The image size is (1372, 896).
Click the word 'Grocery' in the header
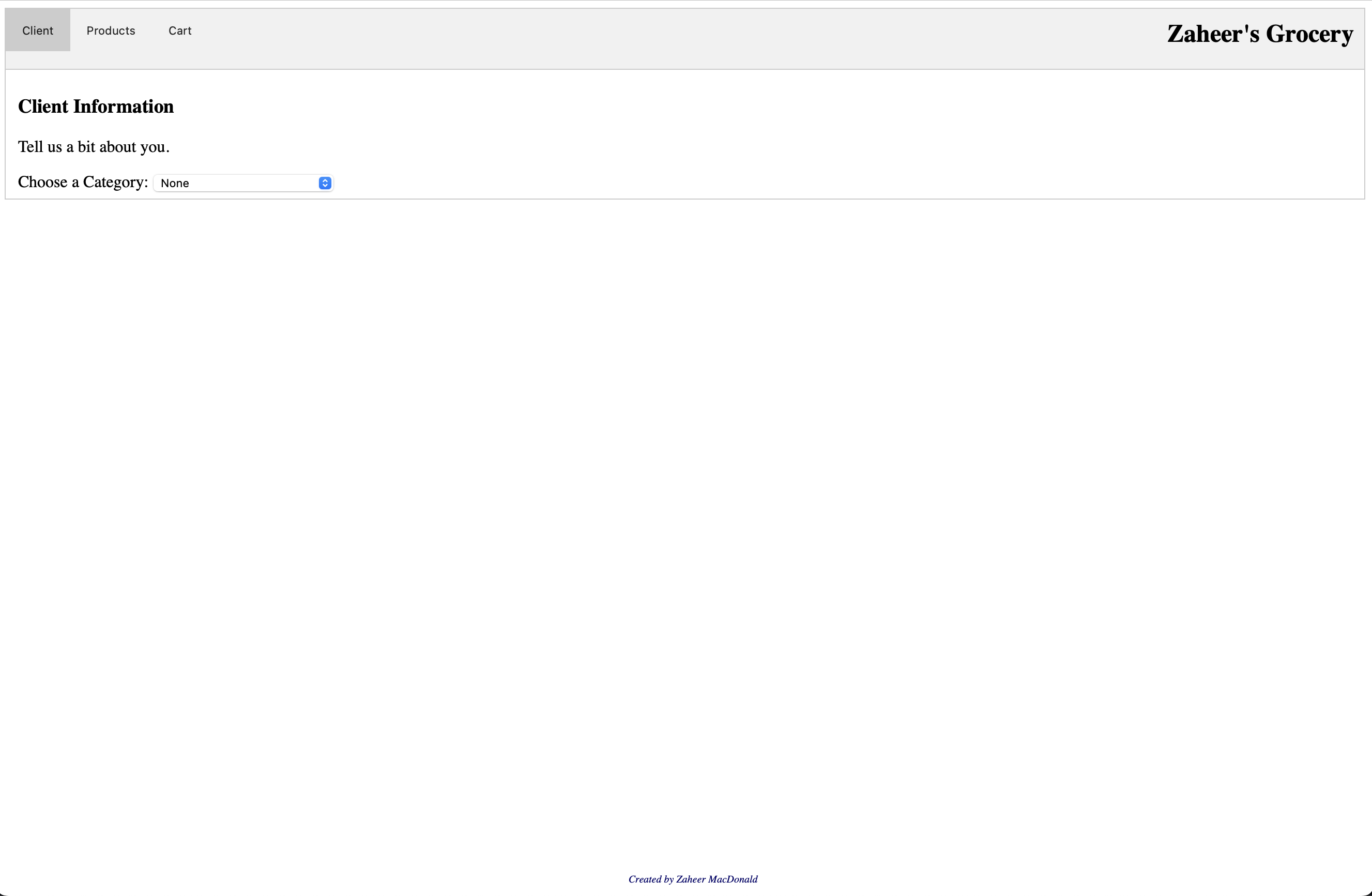pyautogui.click(x=1309, y=34)
